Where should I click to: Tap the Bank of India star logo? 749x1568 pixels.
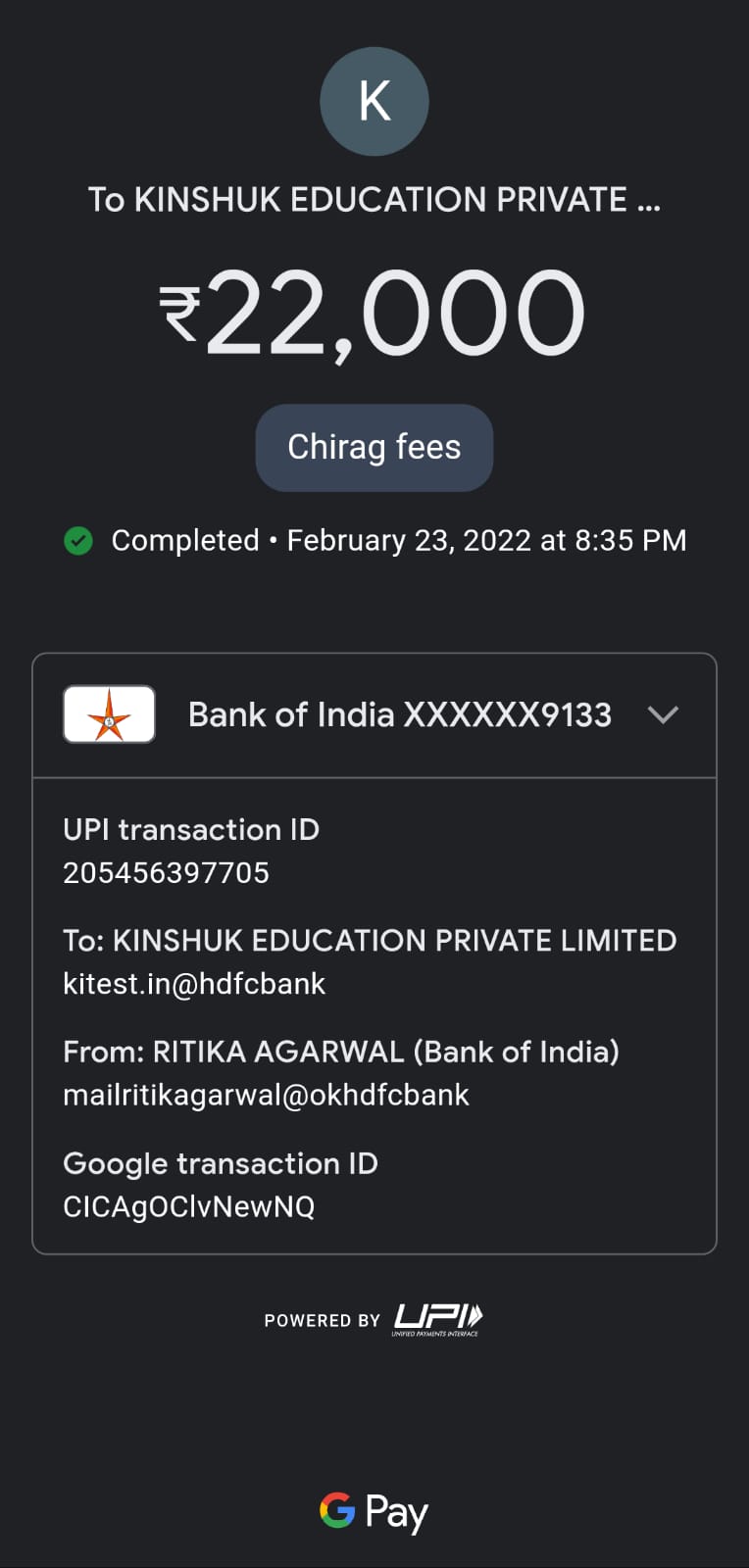pos(109,714)
